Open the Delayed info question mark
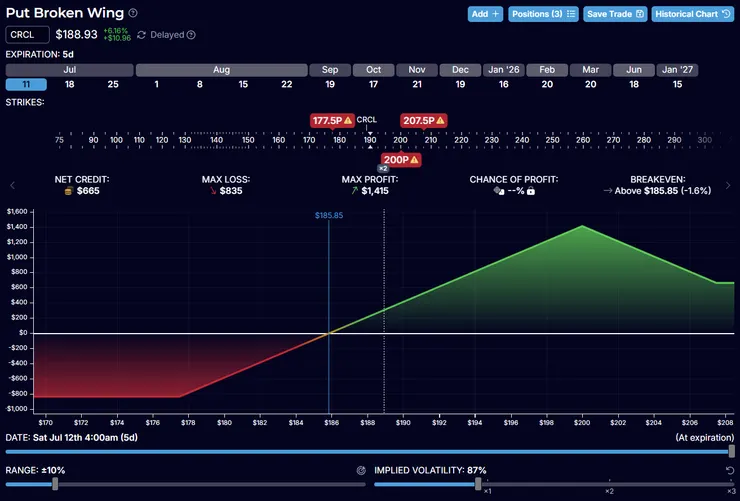The image size is (740, 501). click(191, 35)
